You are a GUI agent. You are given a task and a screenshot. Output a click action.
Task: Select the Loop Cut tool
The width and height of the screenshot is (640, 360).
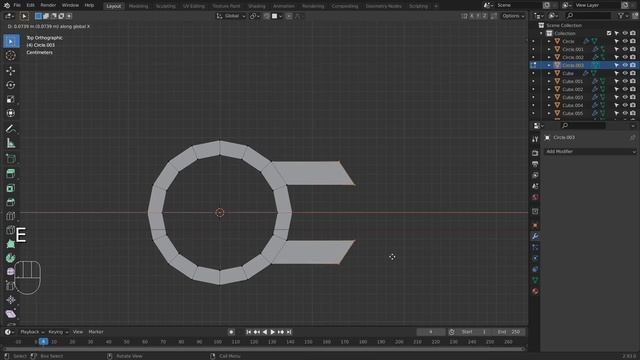point(11,216)
